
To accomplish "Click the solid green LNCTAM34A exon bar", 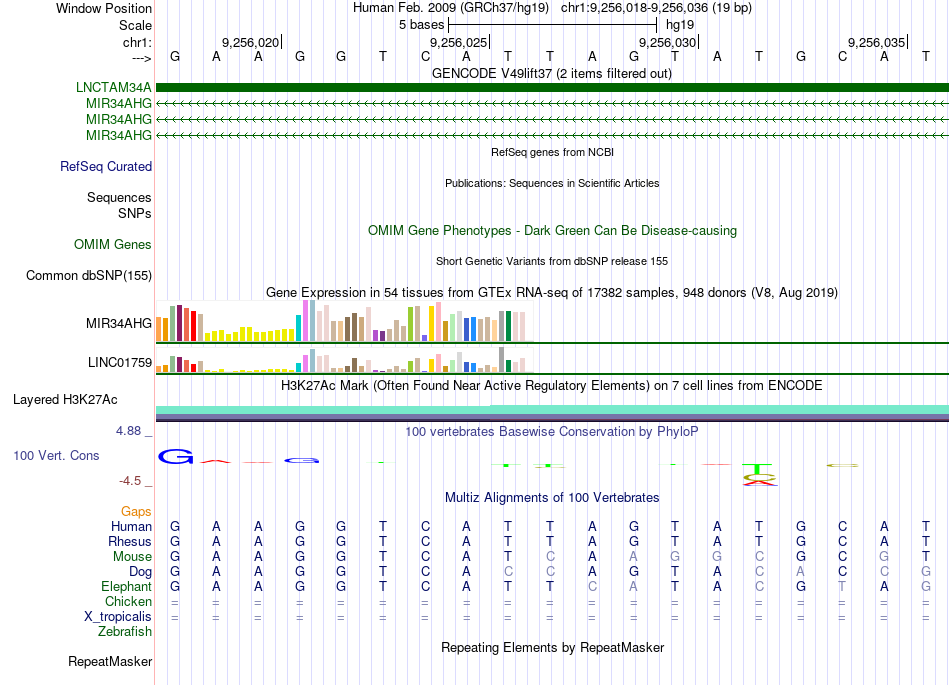I will coord(552,88).
